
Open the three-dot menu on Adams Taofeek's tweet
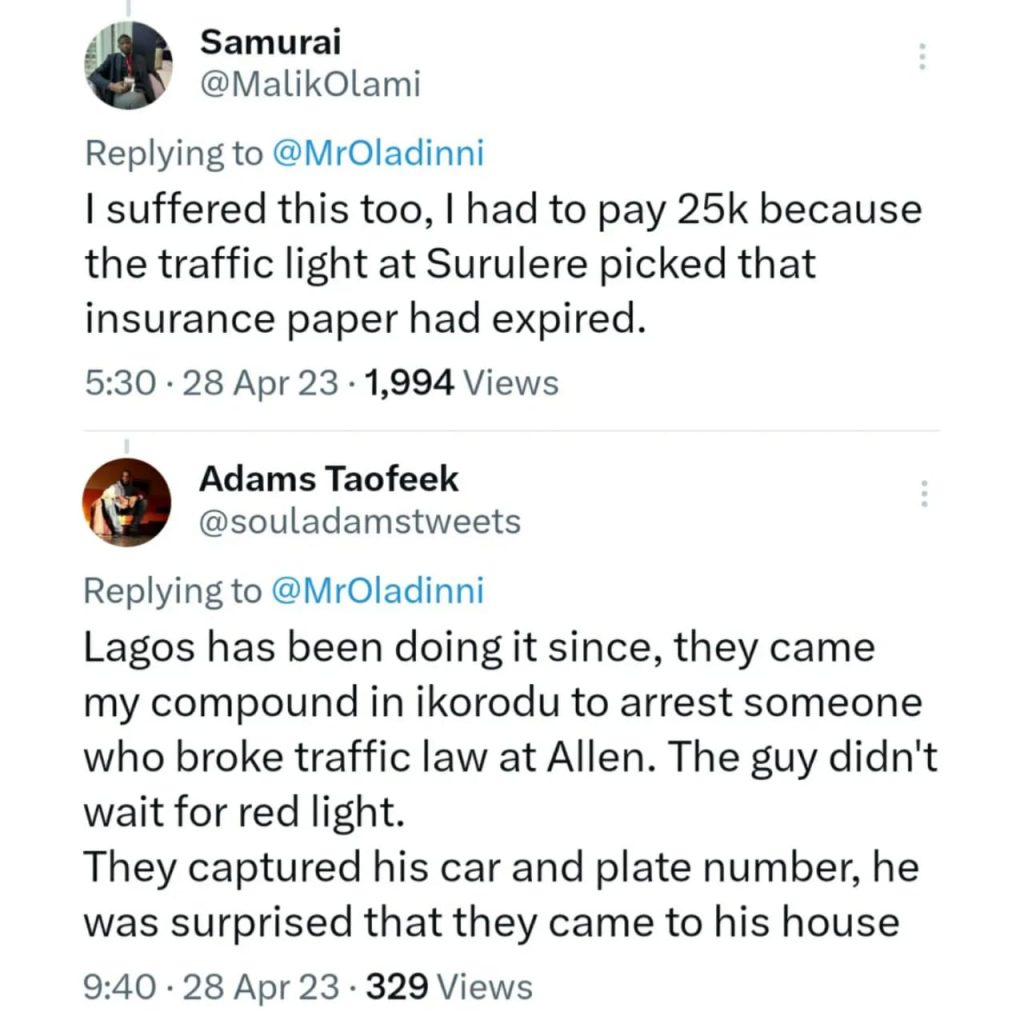click(924, 493)
